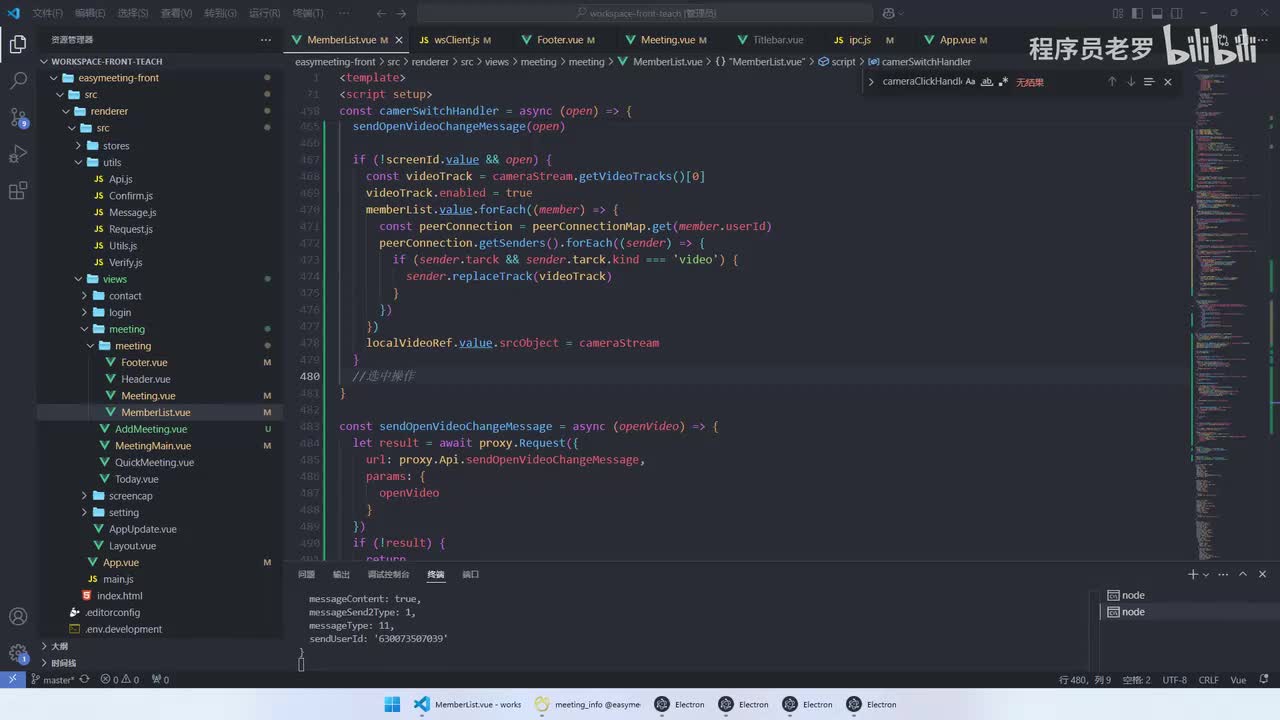Click the Copilot icon in the title bar
1280x720 pixels.
(888, 13)
